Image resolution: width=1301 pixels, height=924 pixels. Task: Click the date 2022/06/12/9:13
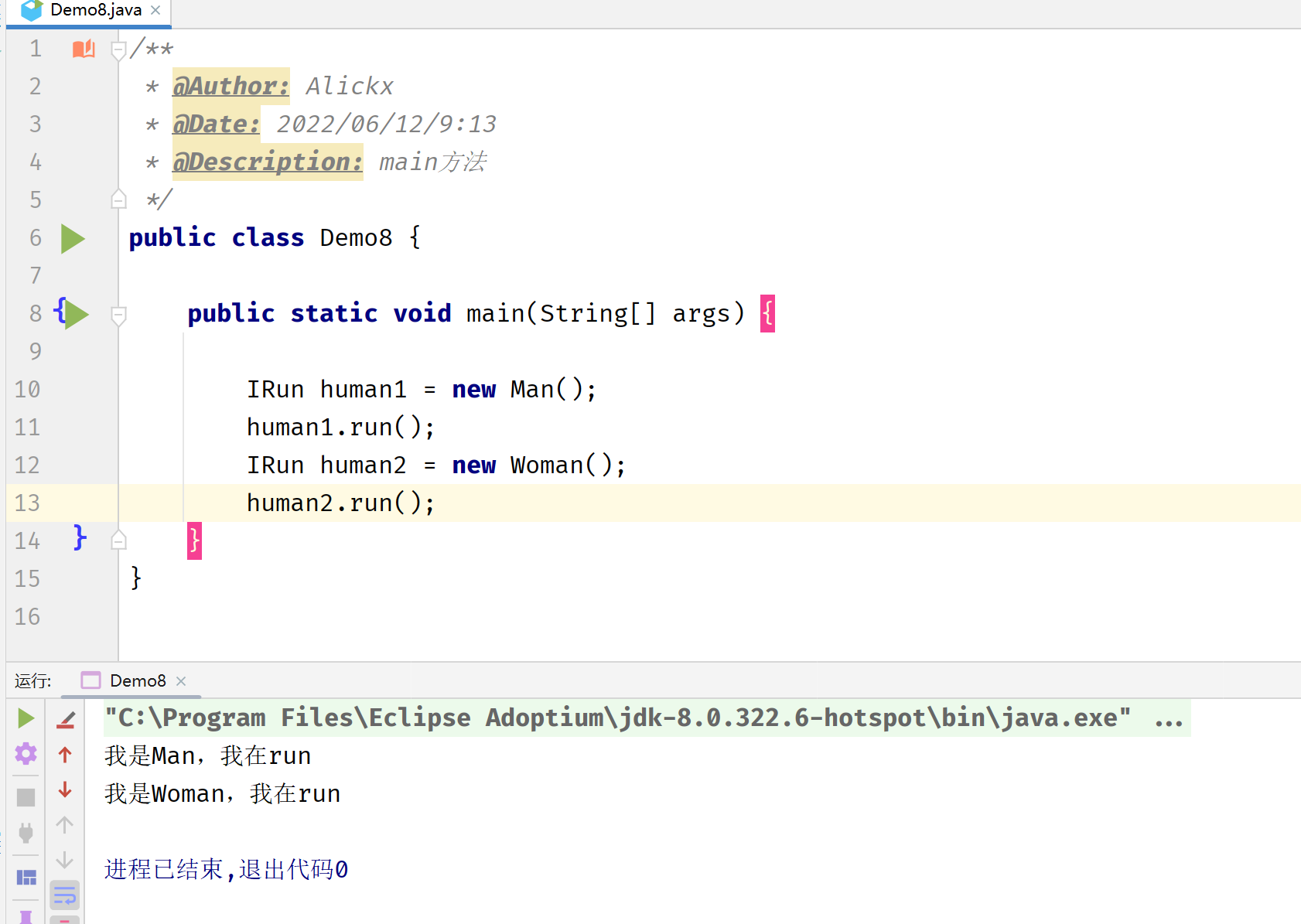387,124
